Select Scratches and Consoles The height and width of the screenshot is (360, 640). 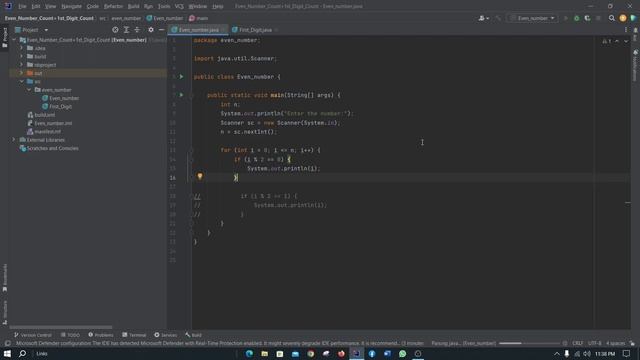49,148
